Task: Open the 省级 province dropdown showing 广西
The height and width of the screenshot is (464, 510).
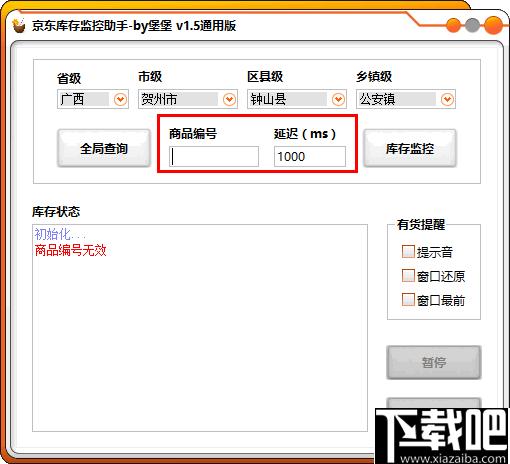Action: click(x=93, y=99)
